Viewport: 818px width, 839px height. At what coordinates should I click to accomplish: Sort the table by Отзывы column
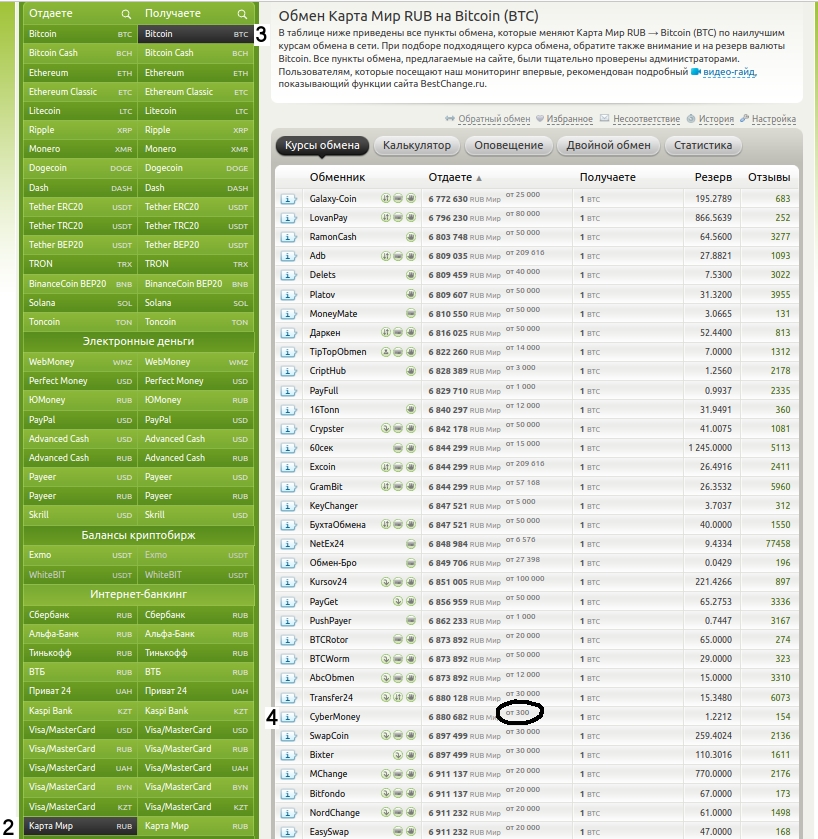pos(769,177)
